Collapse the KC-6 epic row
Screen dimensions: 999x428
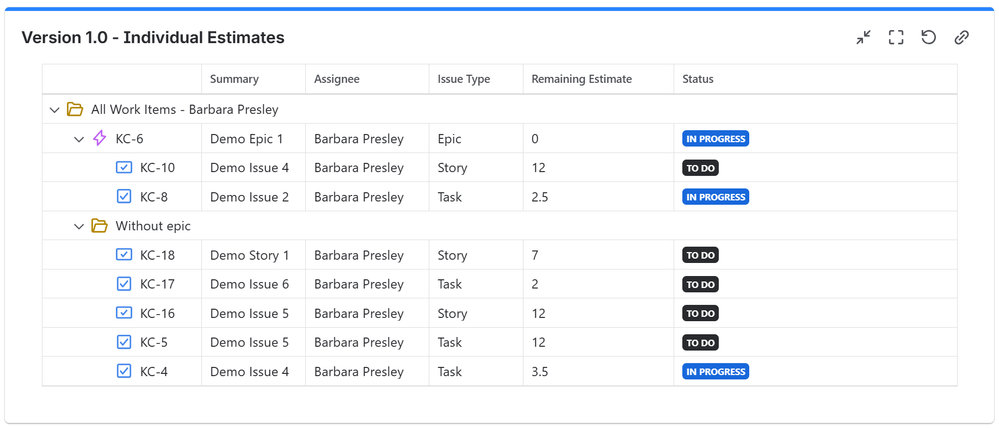(79, 139)
